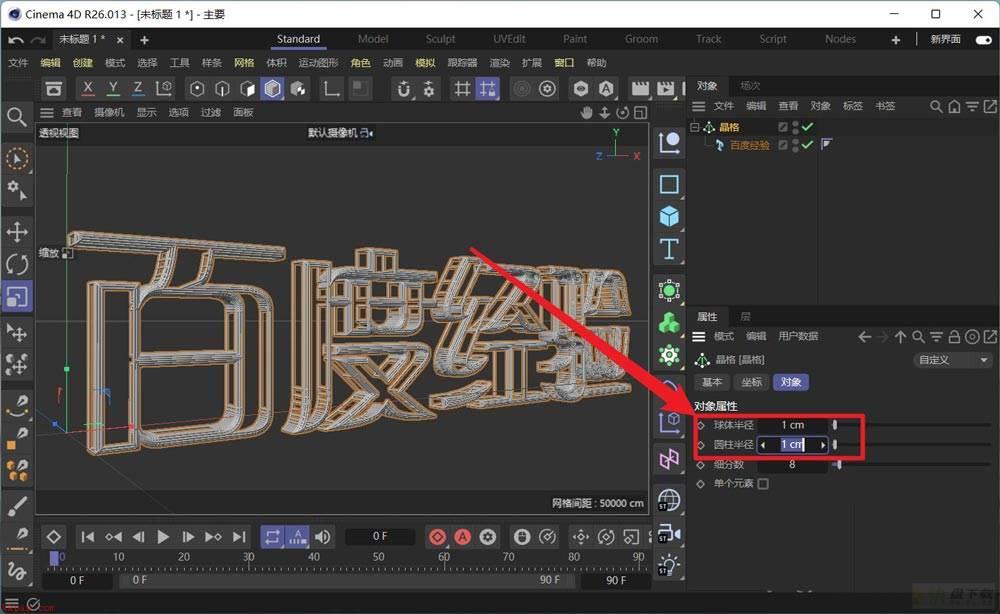The width and height of the screenshot is (1000, 614).
Task: Increase 圆柱半径 with right arrow
Action: tap(823, 445)
